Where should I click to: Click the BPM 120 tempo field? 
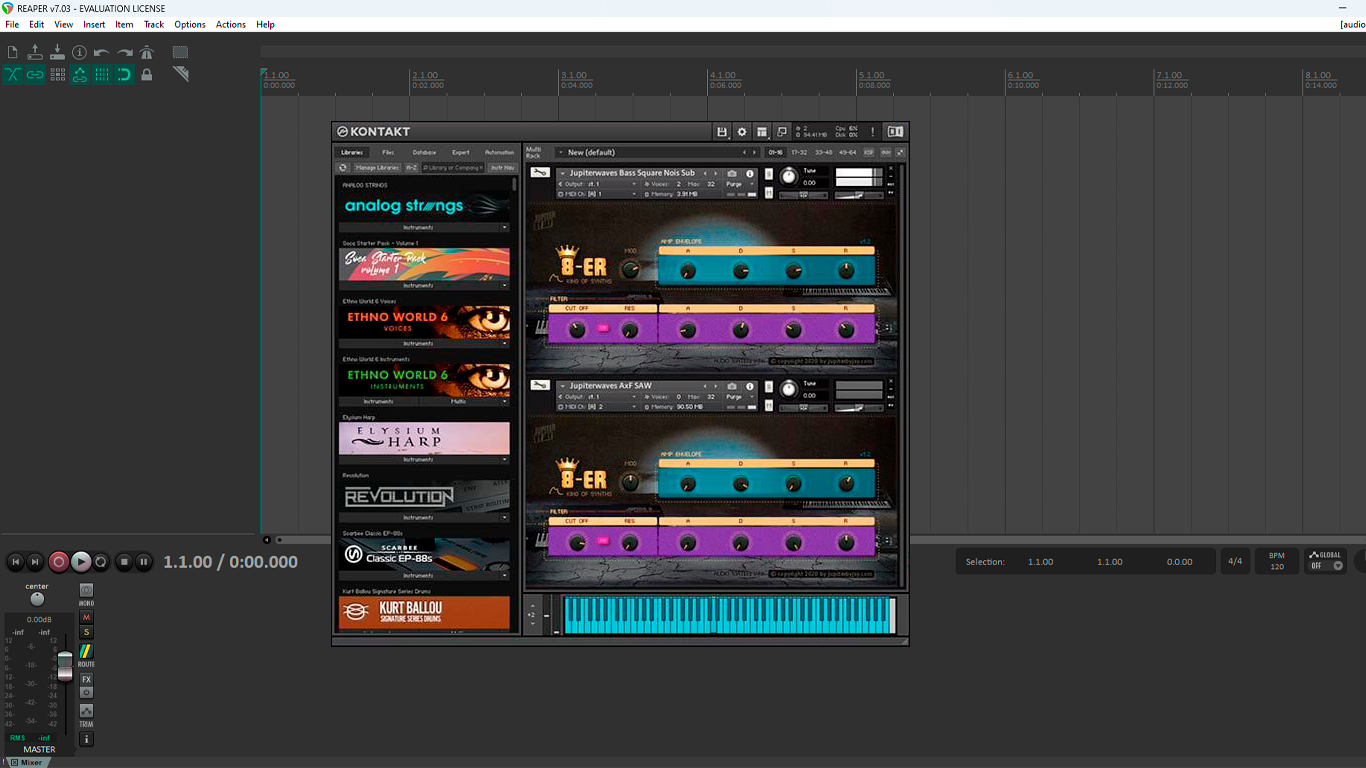[x=1277, y=561]
